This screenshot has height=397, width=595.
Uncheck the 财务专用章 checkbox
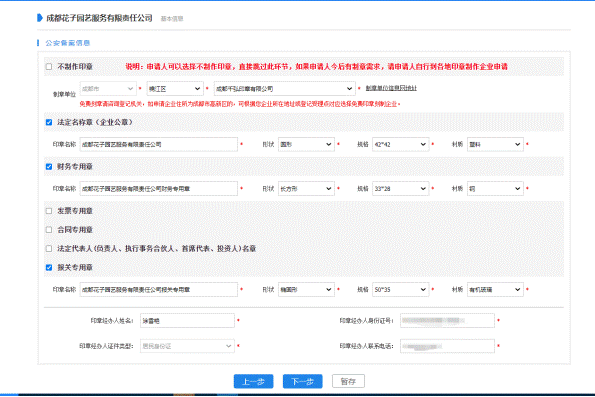[x=49, y=167]
